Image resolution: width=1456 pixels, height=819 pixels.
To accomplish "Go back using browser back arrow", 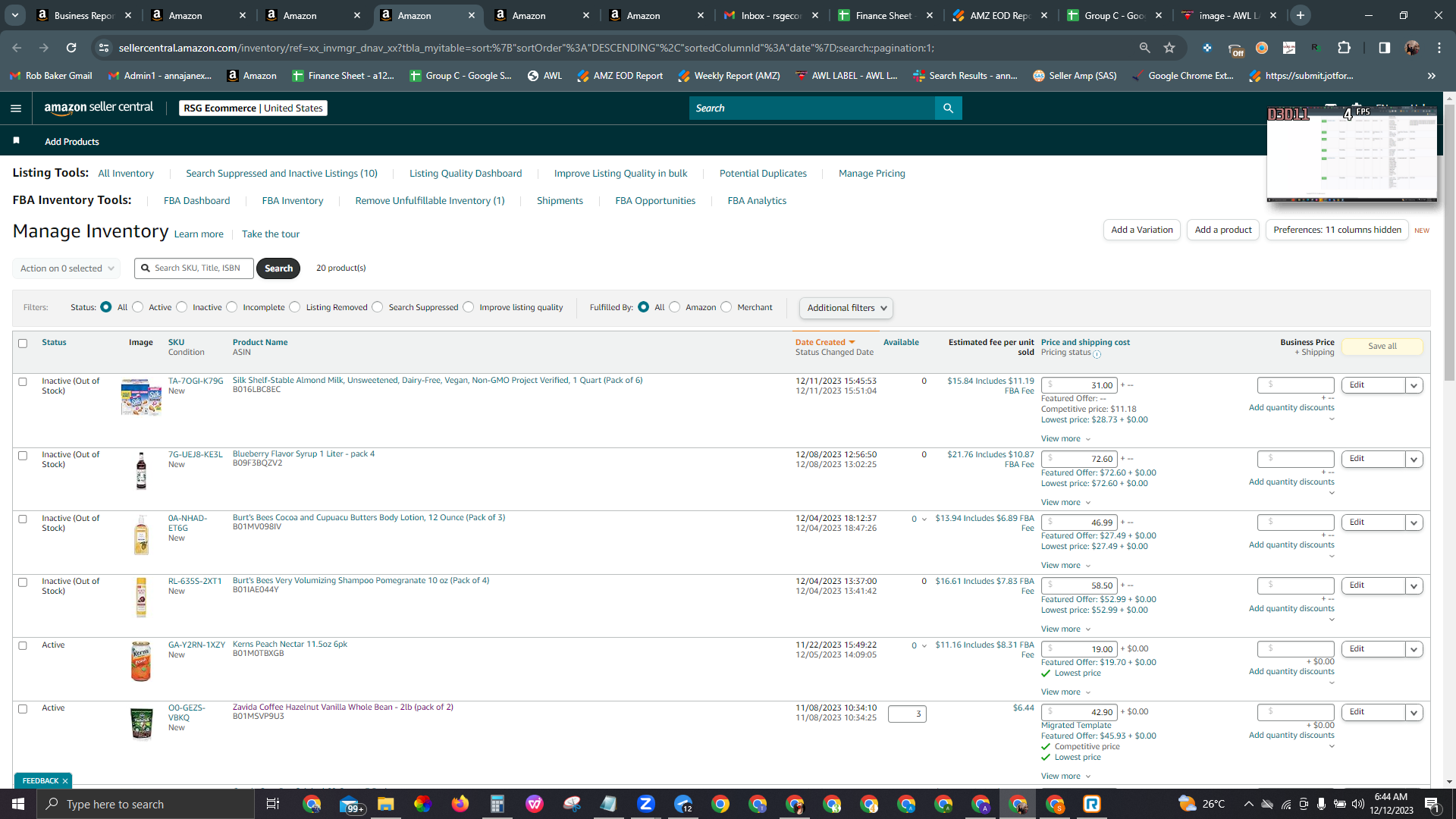I will coord(17,48).
